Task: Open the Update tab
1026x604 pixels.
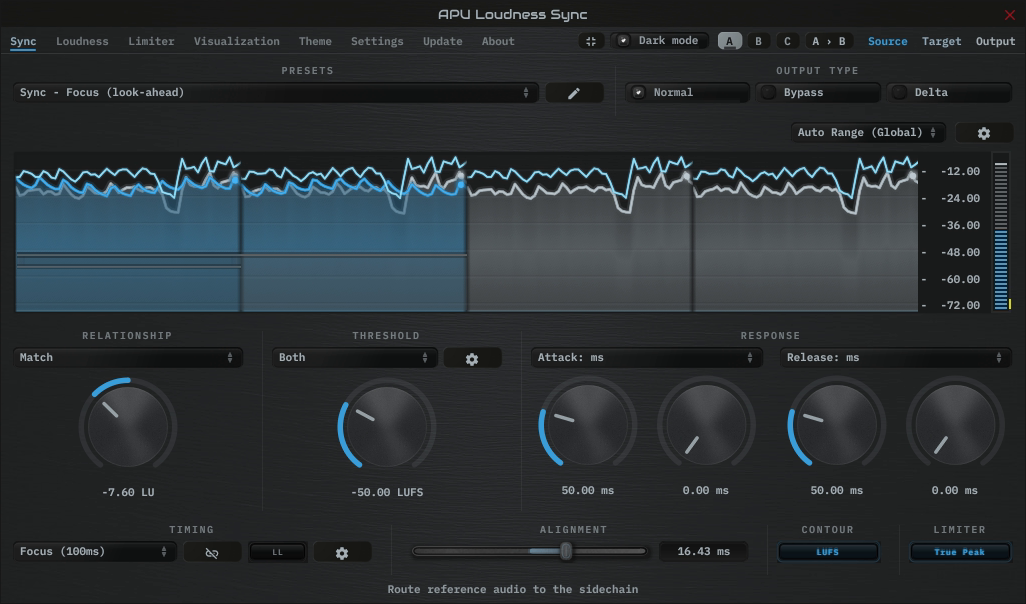Action: click(443, 41)
